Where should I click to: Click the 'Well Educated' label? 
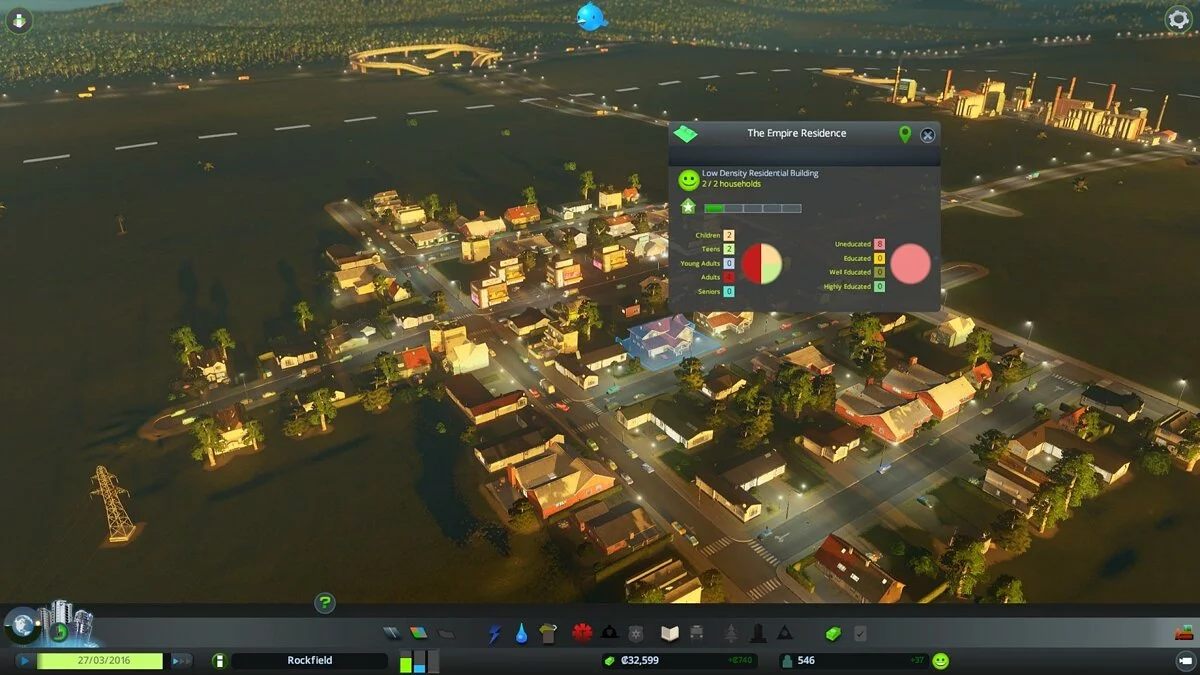click(x=850, y=272)
